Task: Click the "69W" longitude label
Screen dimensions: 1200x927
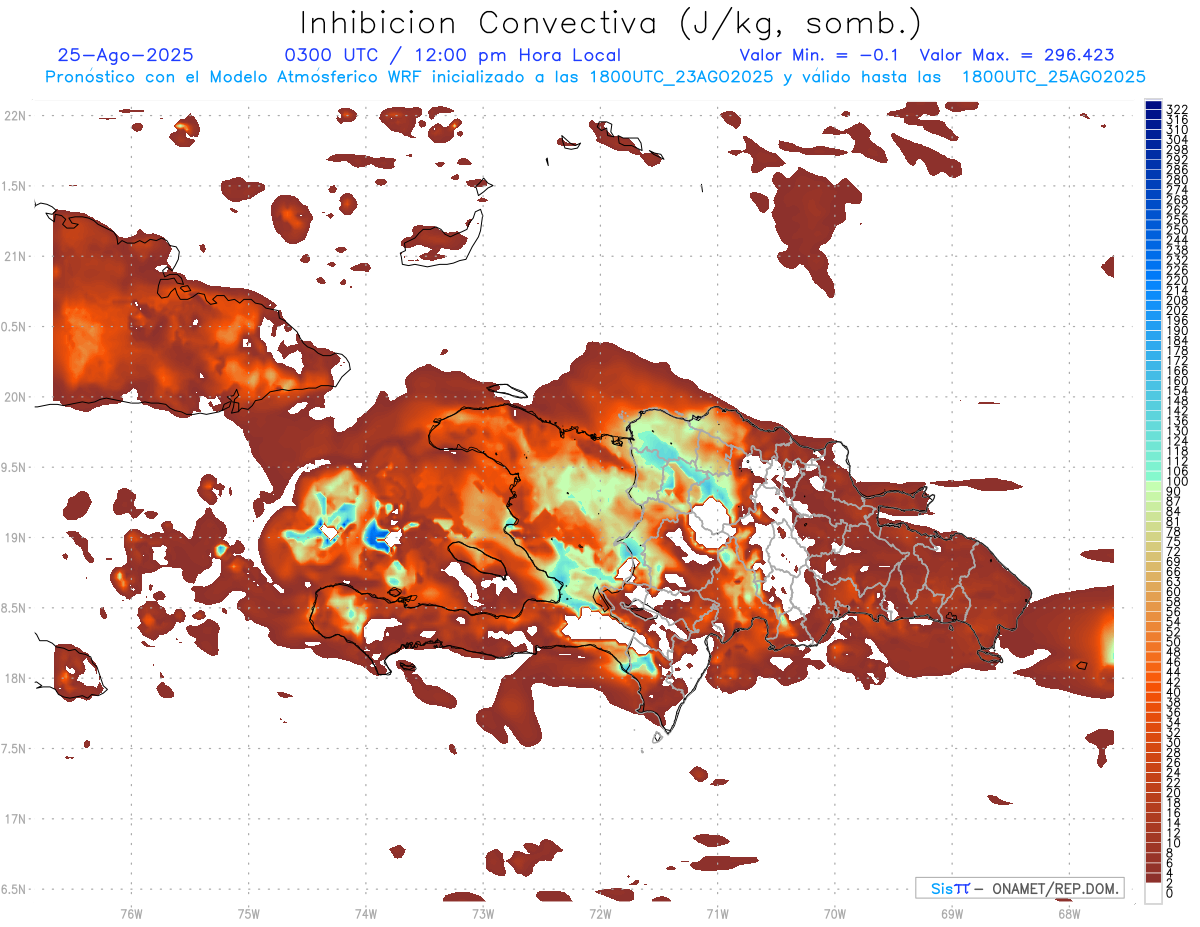Action: [x=951, y=913]
